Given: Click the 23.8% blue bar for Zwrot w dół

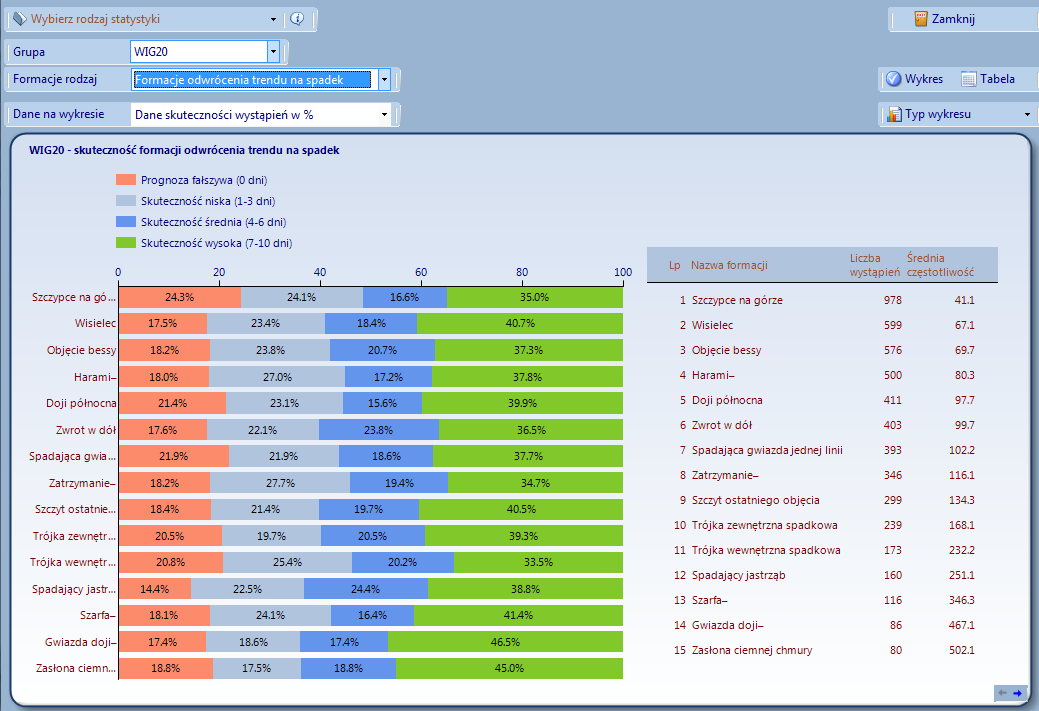Looking at the screenshot, I should (x=379, y=430).
